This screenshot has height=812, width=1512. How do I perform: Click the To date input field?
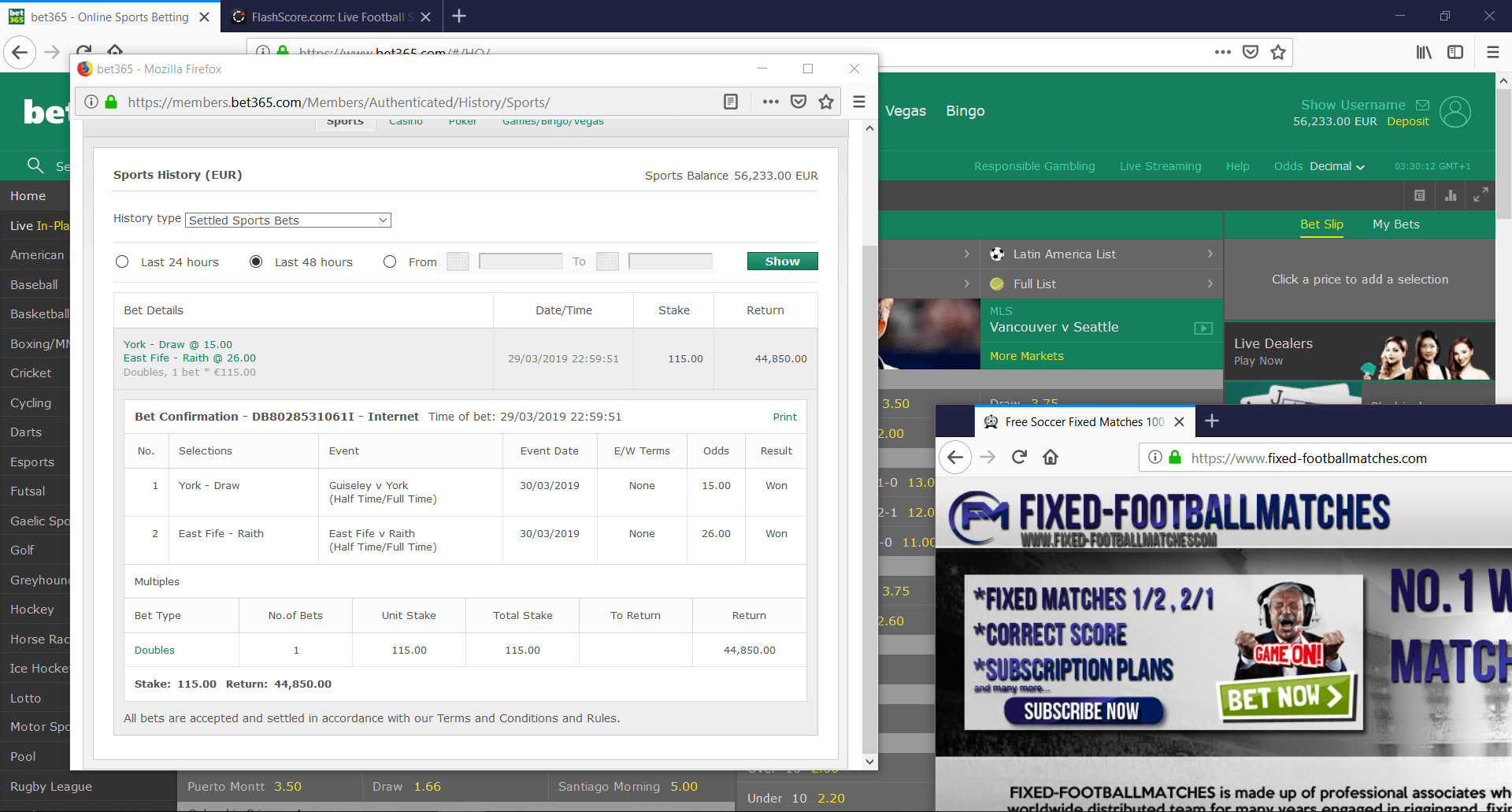pyautogui.click(x=670, y=261)
